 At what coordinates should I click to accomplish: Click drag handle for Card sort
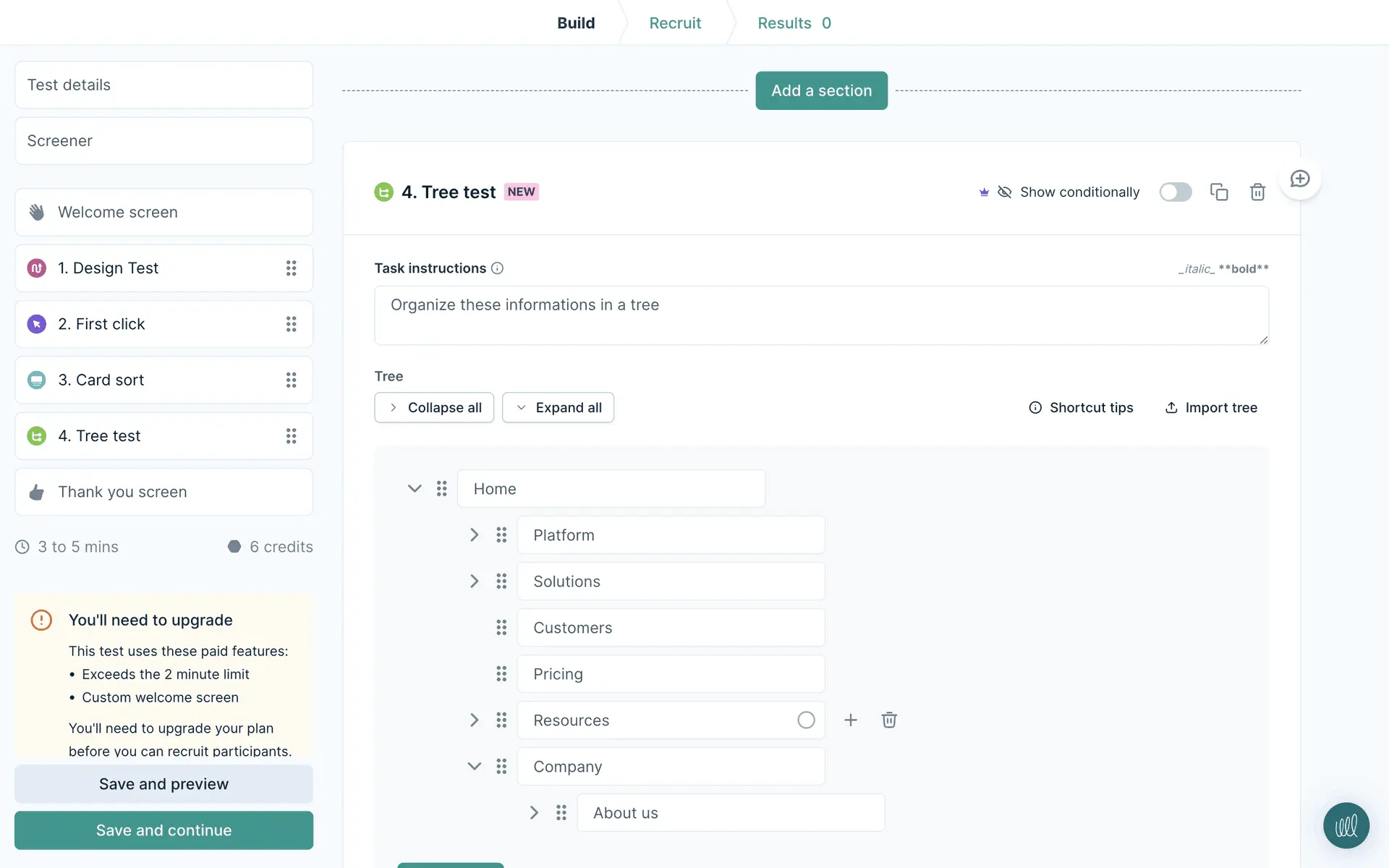[291, 380]
